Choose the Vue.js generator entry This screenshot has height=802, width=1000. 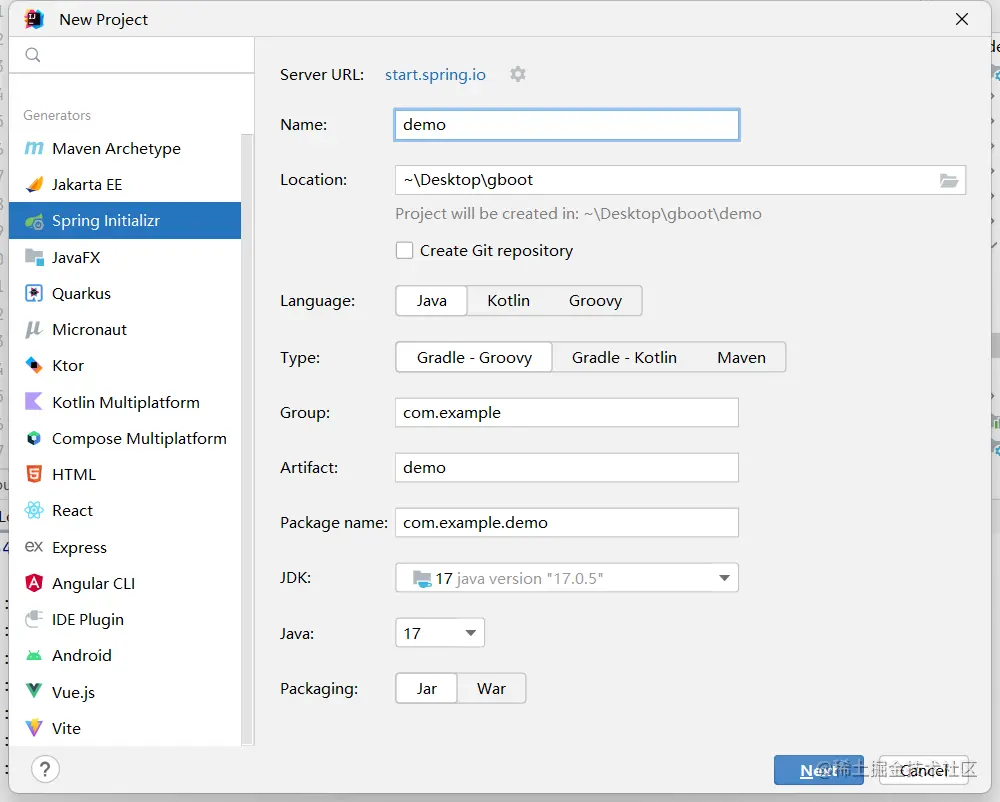tap(73, 692)
